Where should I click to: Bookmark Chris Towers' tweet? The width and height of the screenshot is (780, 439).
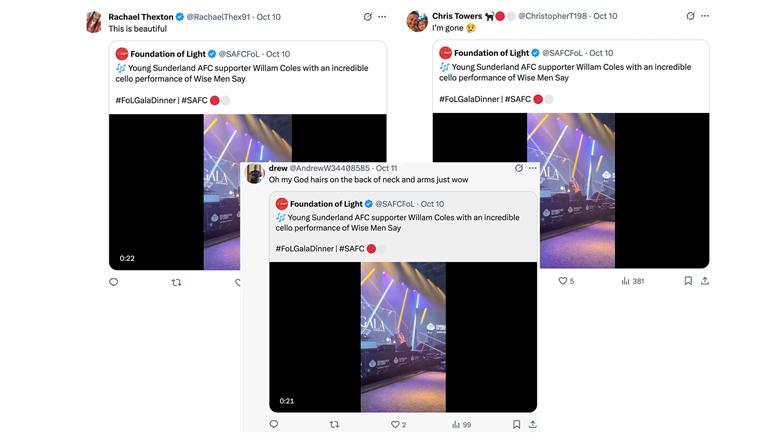[x=688, y=281]
